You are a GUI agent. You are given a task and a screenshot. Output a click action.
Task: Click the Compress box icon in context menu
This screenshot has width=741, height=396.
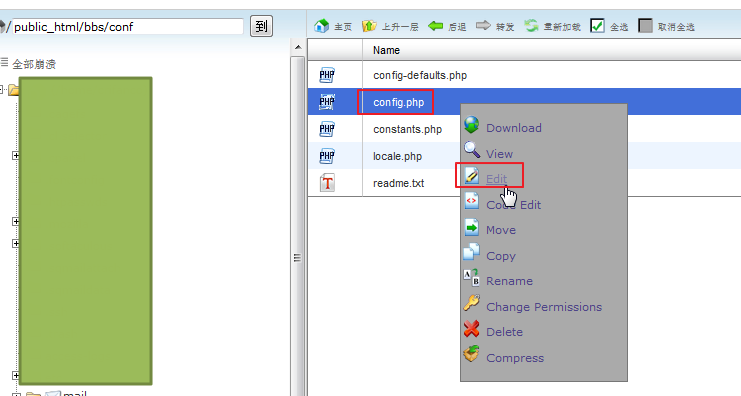pyautogui.click(x=472, y=354)
